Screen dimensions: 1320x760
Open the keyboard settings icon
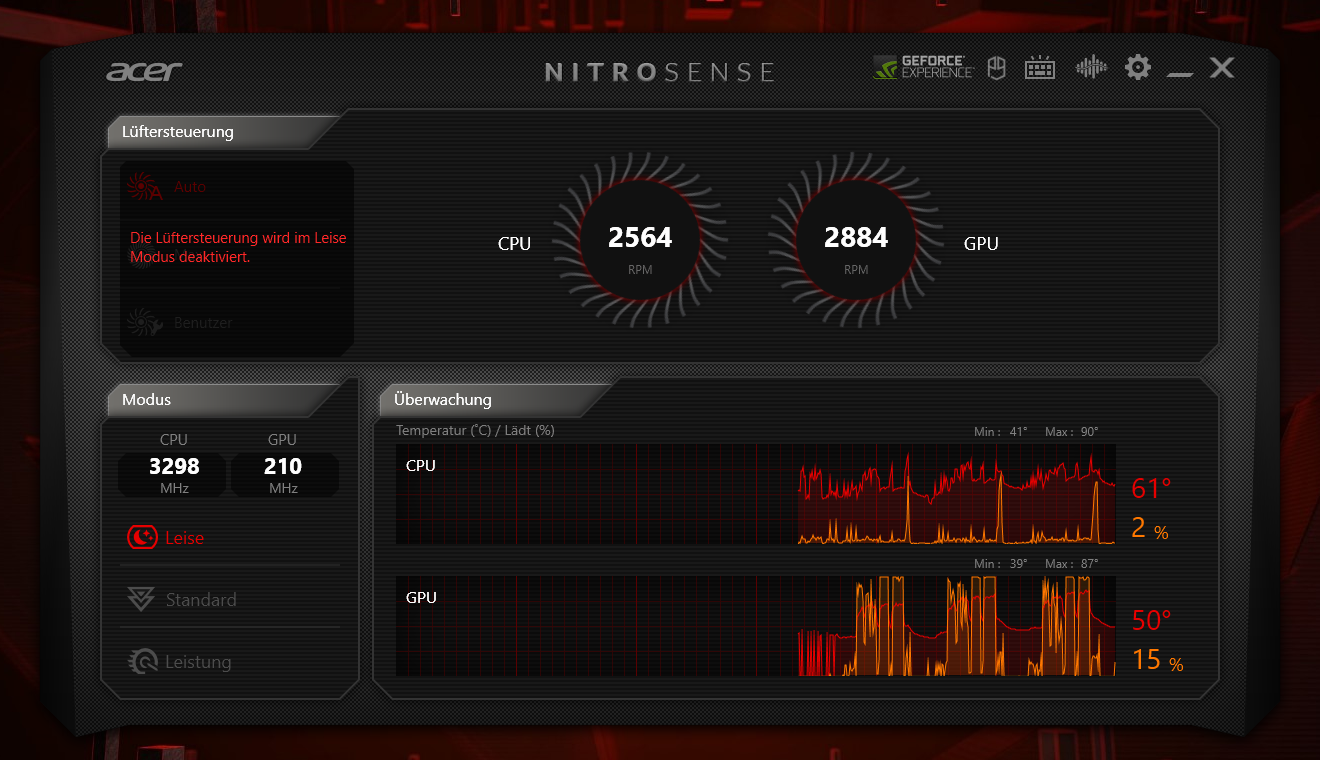click(1040, 68)
